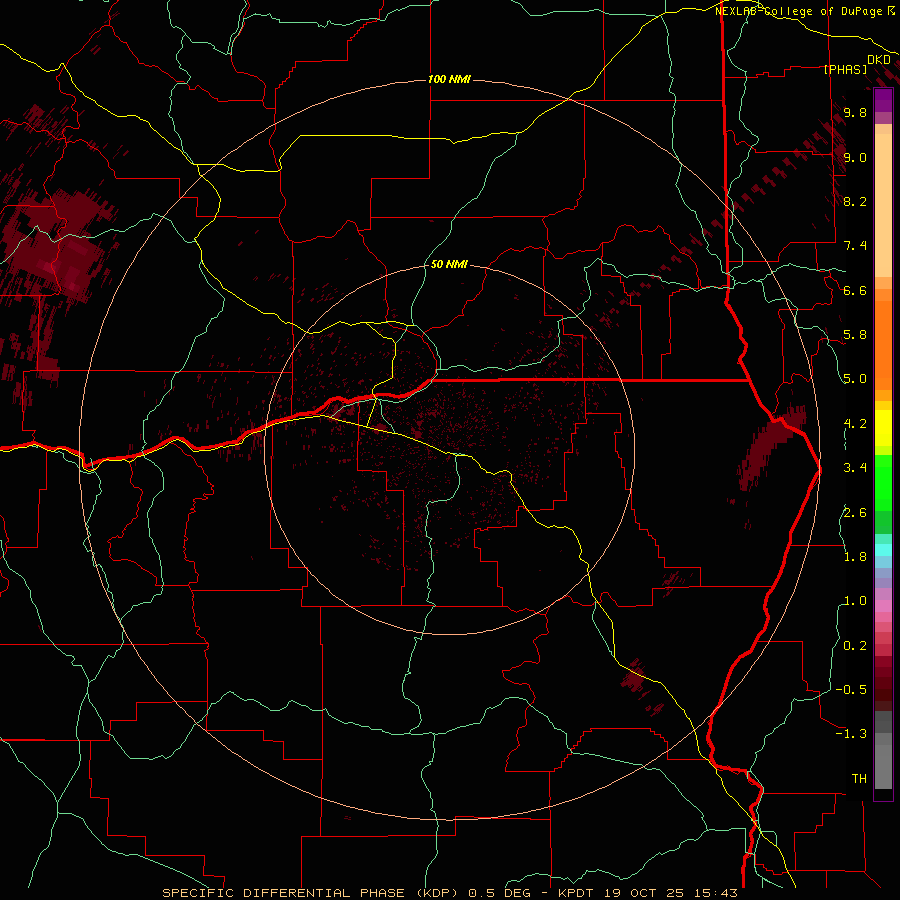The height and width of the screenshot is (900, 900).
Task: Click the NEXLAB-College of DuPage credit text
Action: click(x=798, y=11)
